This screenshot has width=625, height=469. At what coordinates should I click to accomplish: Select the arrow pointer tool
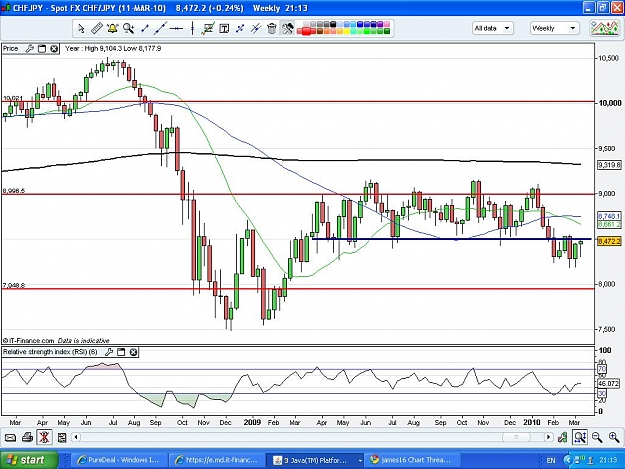tap(81, 28)
